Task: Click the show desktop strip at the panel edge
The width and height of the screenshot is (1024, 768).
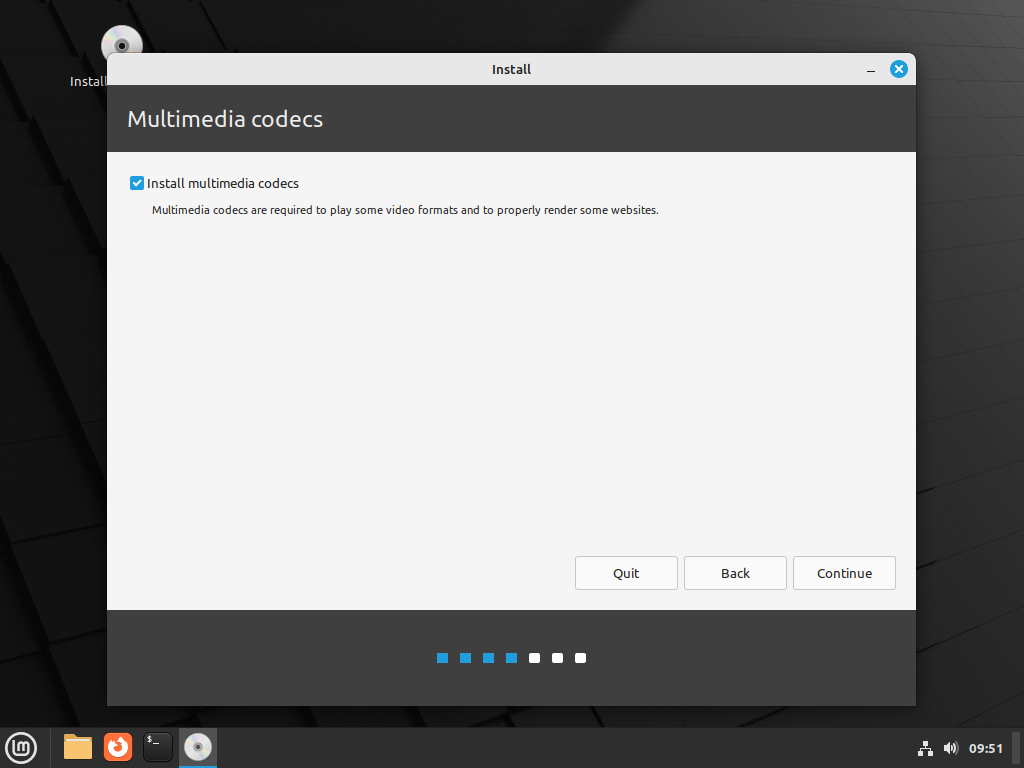Action: (x=1017, y=748)
